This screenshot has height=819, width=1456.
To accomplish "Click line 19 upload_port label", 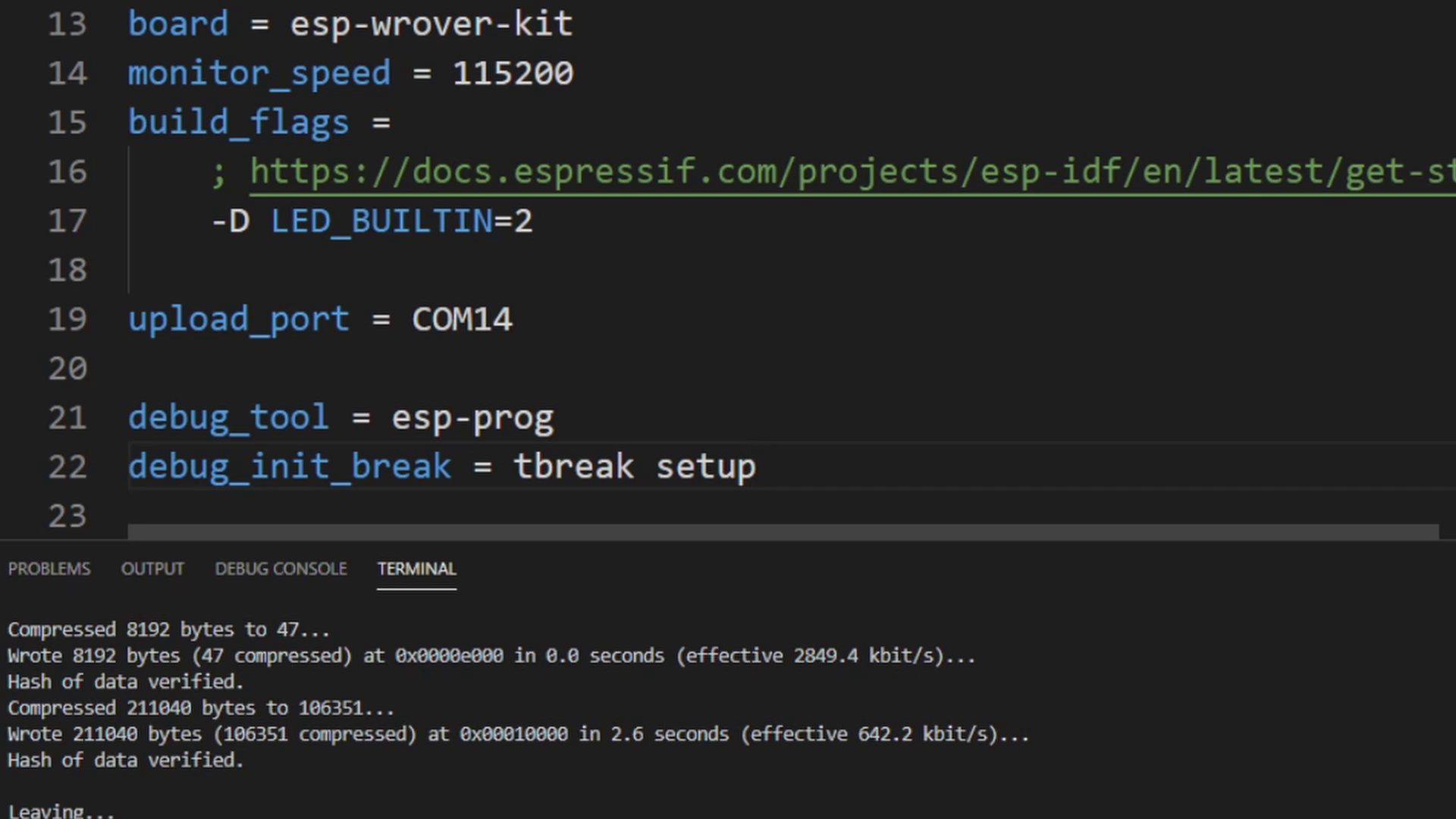I will pos(238,318).
